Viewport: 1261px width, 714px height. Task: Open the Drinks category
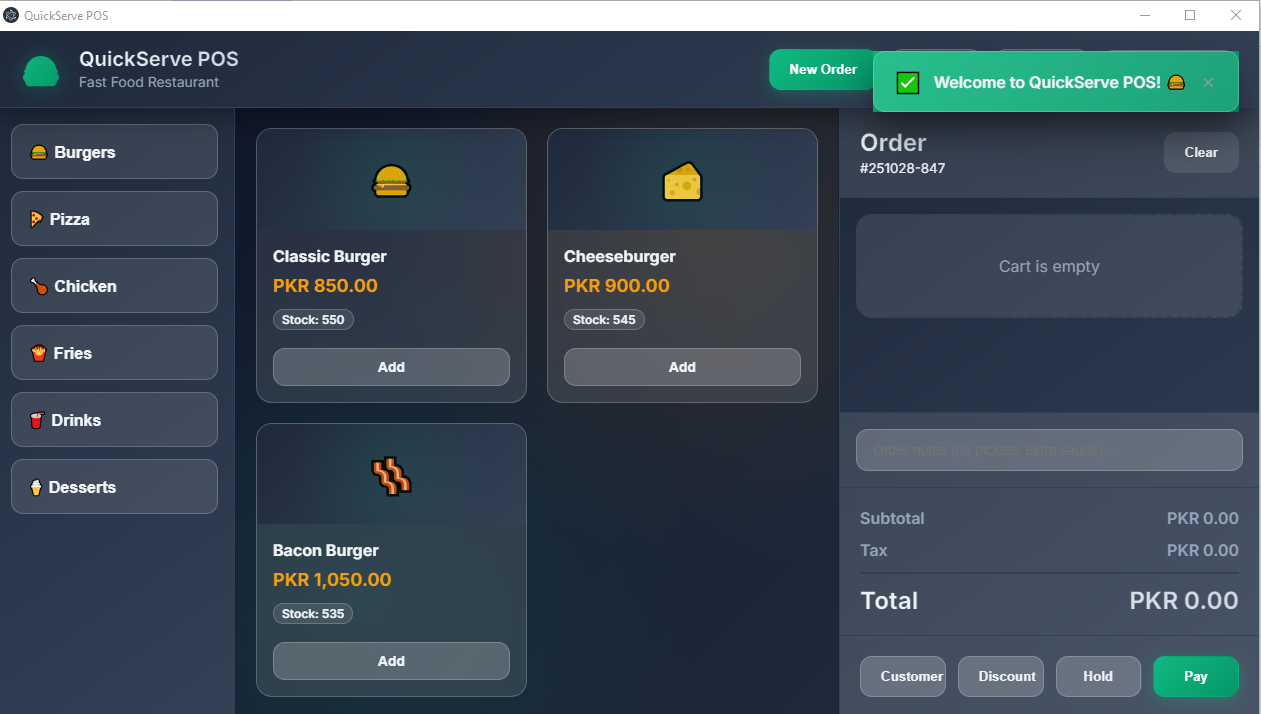point(114,420)
